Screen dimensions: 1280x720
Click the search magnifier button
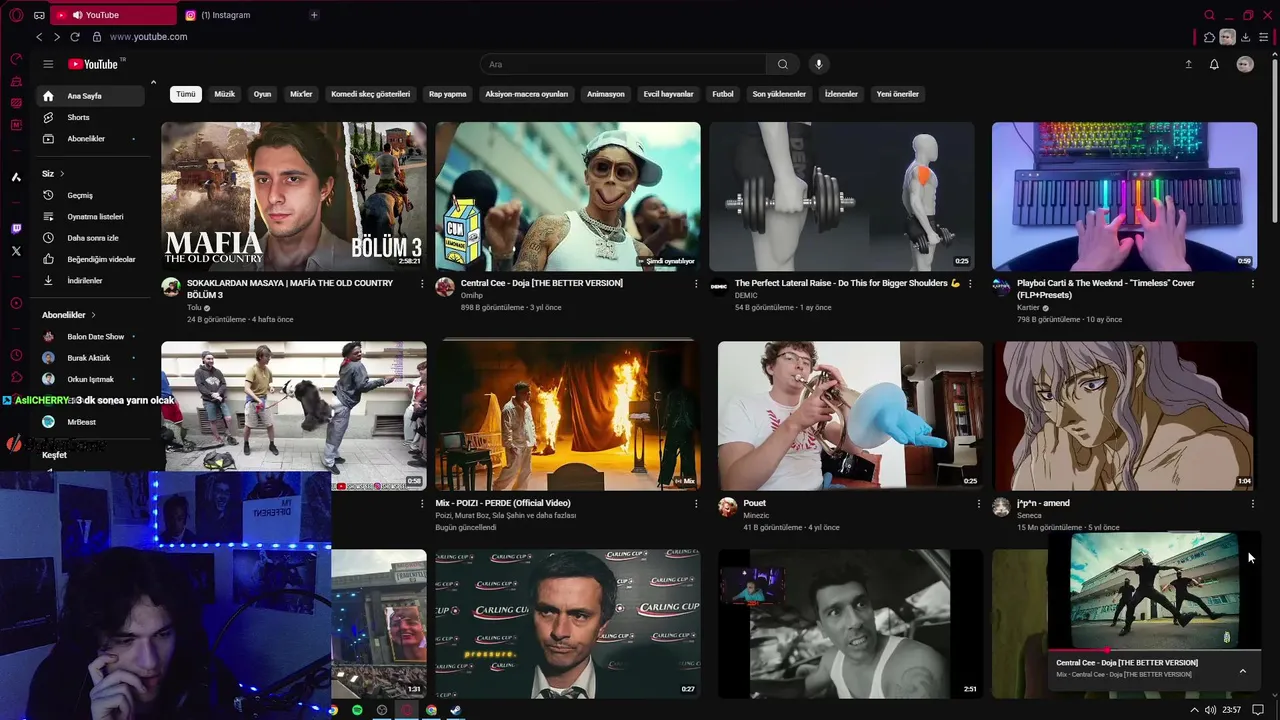[x=783, y=64]
